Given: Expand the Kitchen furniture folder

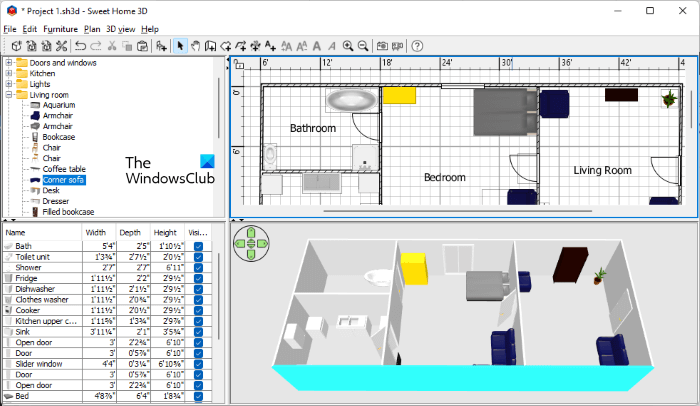Looking at the screenshot, I should click(9, 73).
